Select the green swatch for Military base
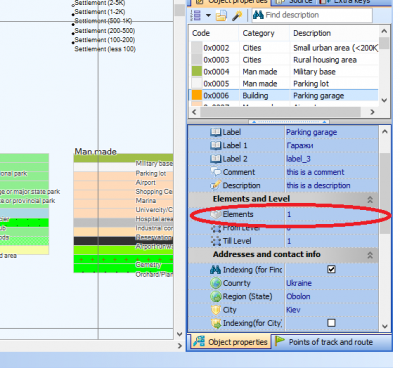Viewport: 400px width, 368px height. 197,72
